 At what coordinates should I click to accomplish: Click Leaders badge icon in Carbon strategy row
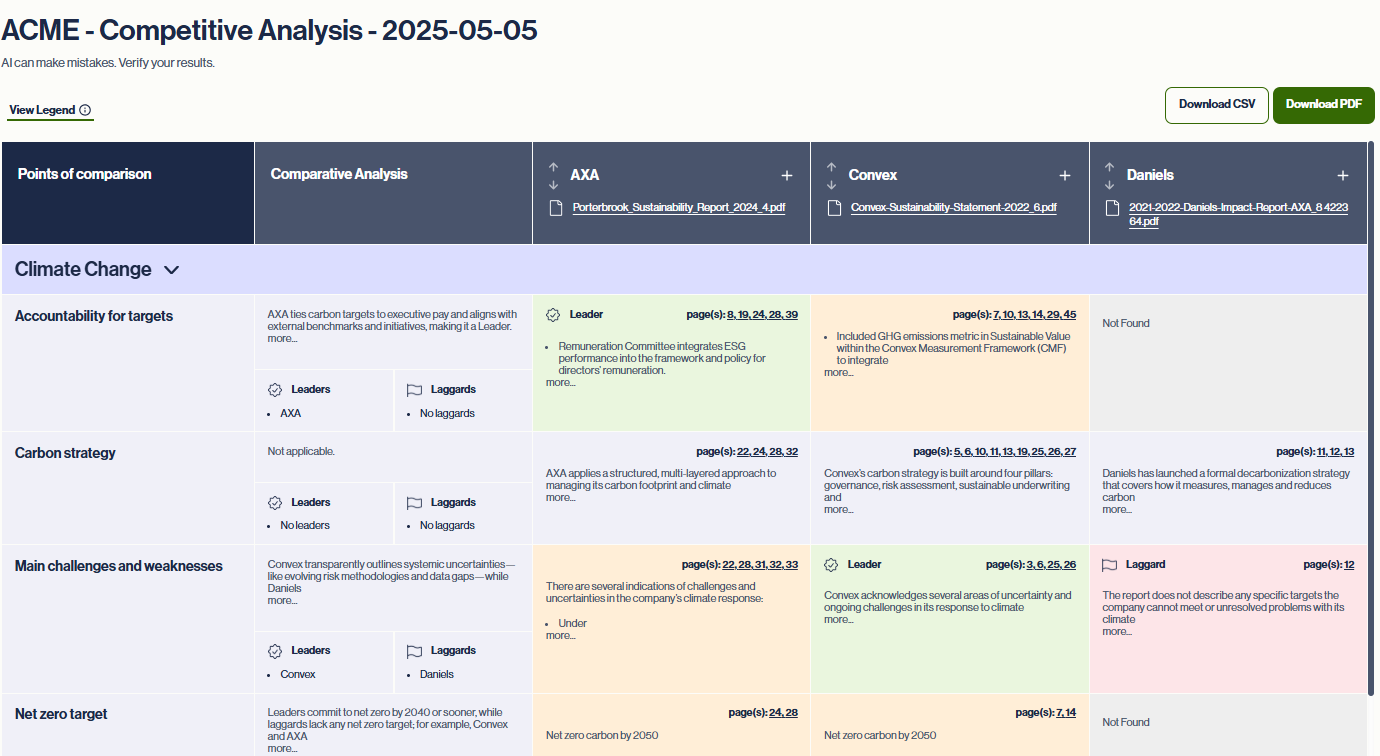click(275, 502)
